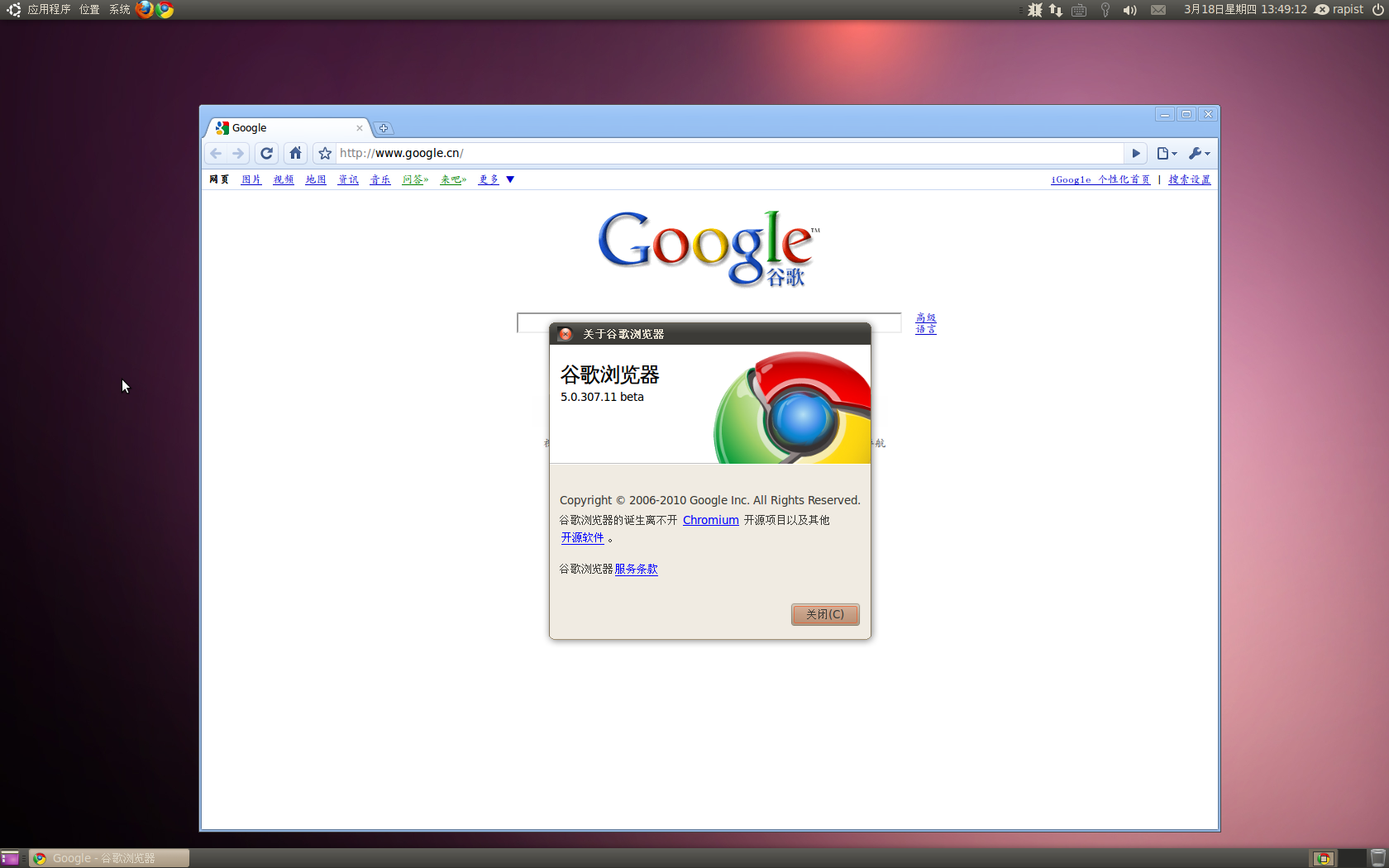Viewport: 1389px width, 868px height.
Task: Open the Chromium link in About dialog
Action: click(711, 520)
